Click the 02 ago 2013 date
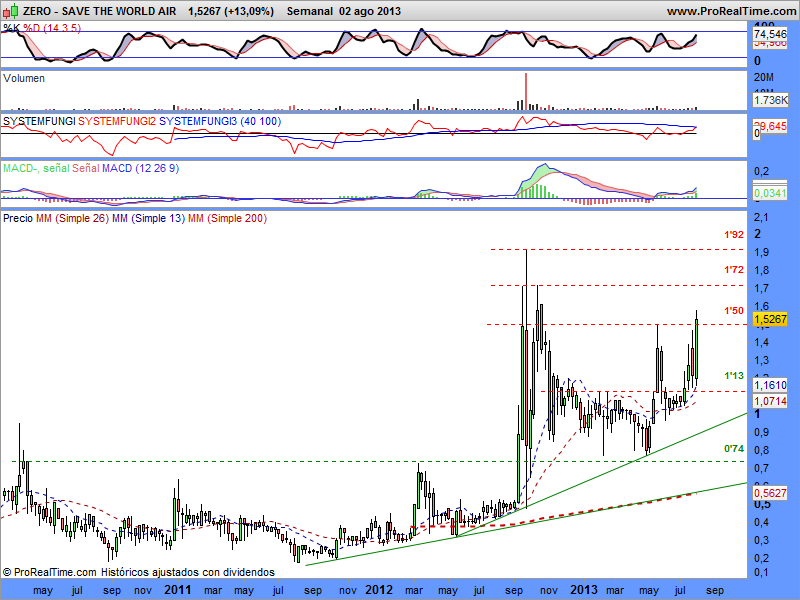Image resolution: width=800 pixels, height=600 pixels. pos(370,11)
